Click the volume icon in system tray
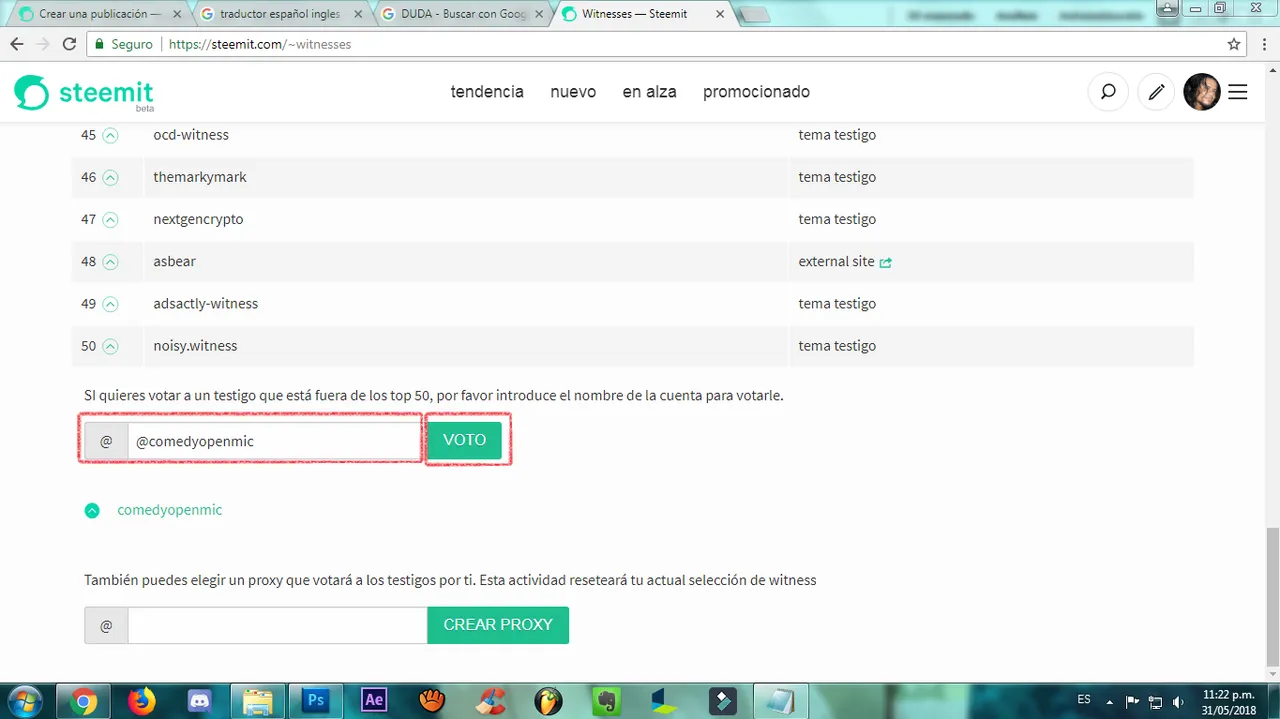The image size is (1280, 719). click(x=1178, y=701)
